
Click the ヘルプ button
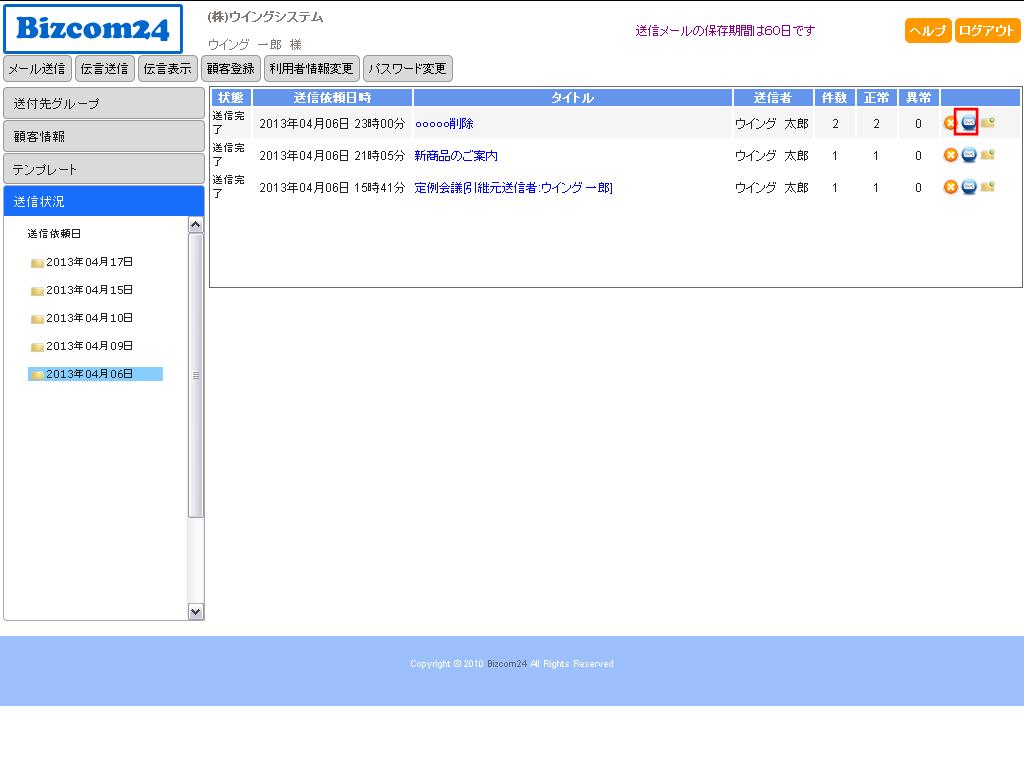click(x=927, y=31)
